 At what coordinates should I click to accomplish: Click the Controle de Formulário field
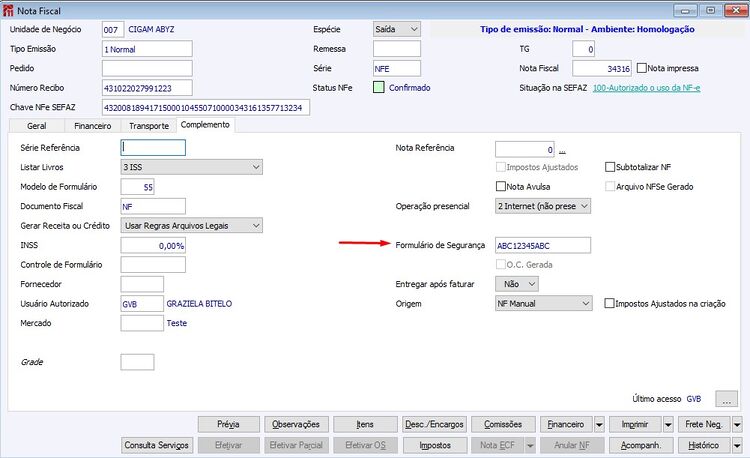(x=153, y=264)
